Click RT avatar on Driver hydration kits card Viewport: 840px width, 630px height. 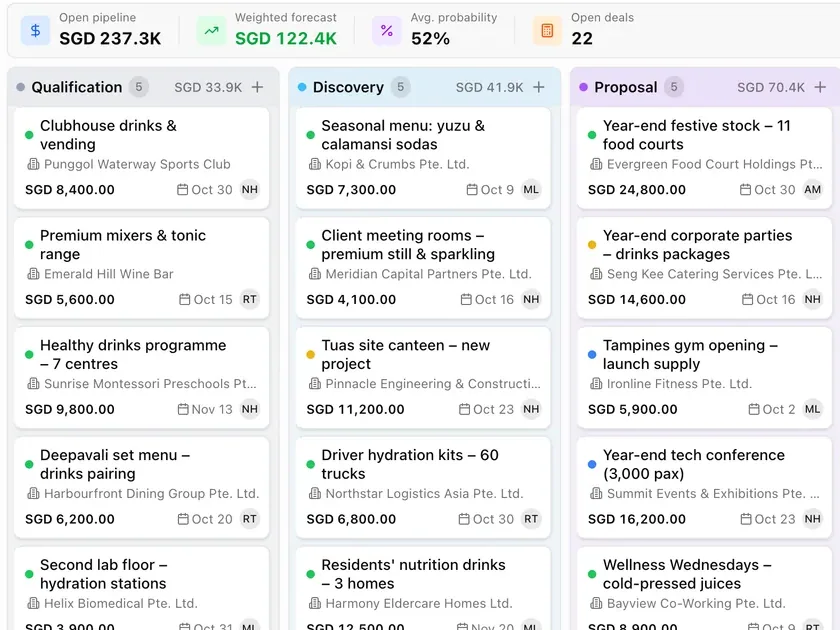point(531,519)
